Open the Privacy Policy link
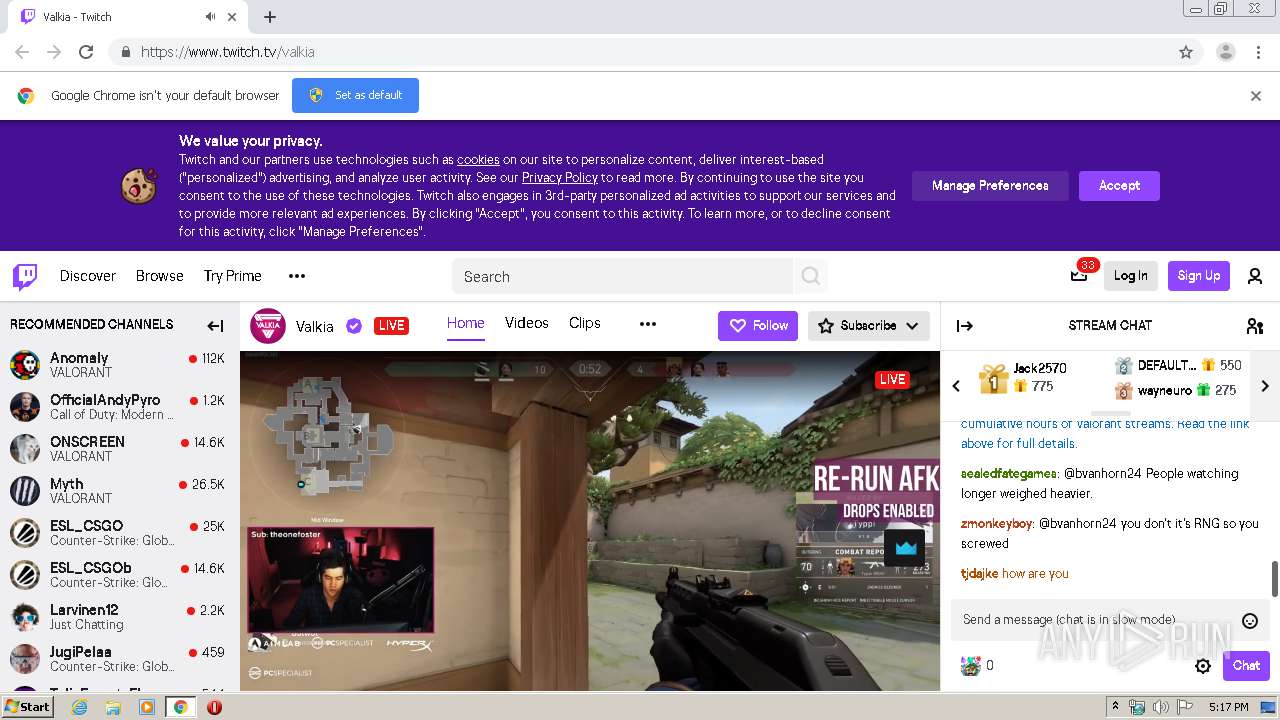This screenshot has height=720, width=1280. click(x=560, y=178)
